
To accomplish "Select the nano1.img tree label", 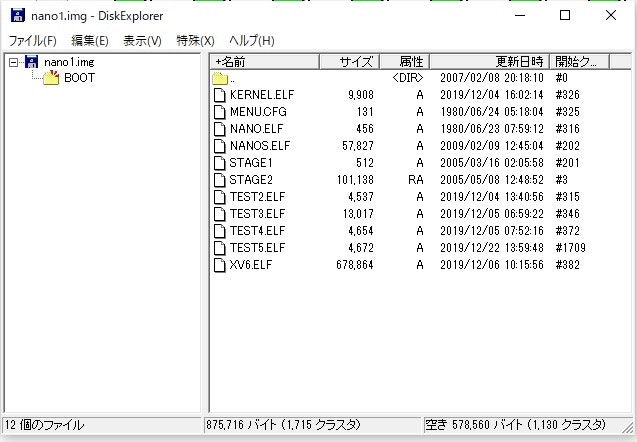I will 69,62.
